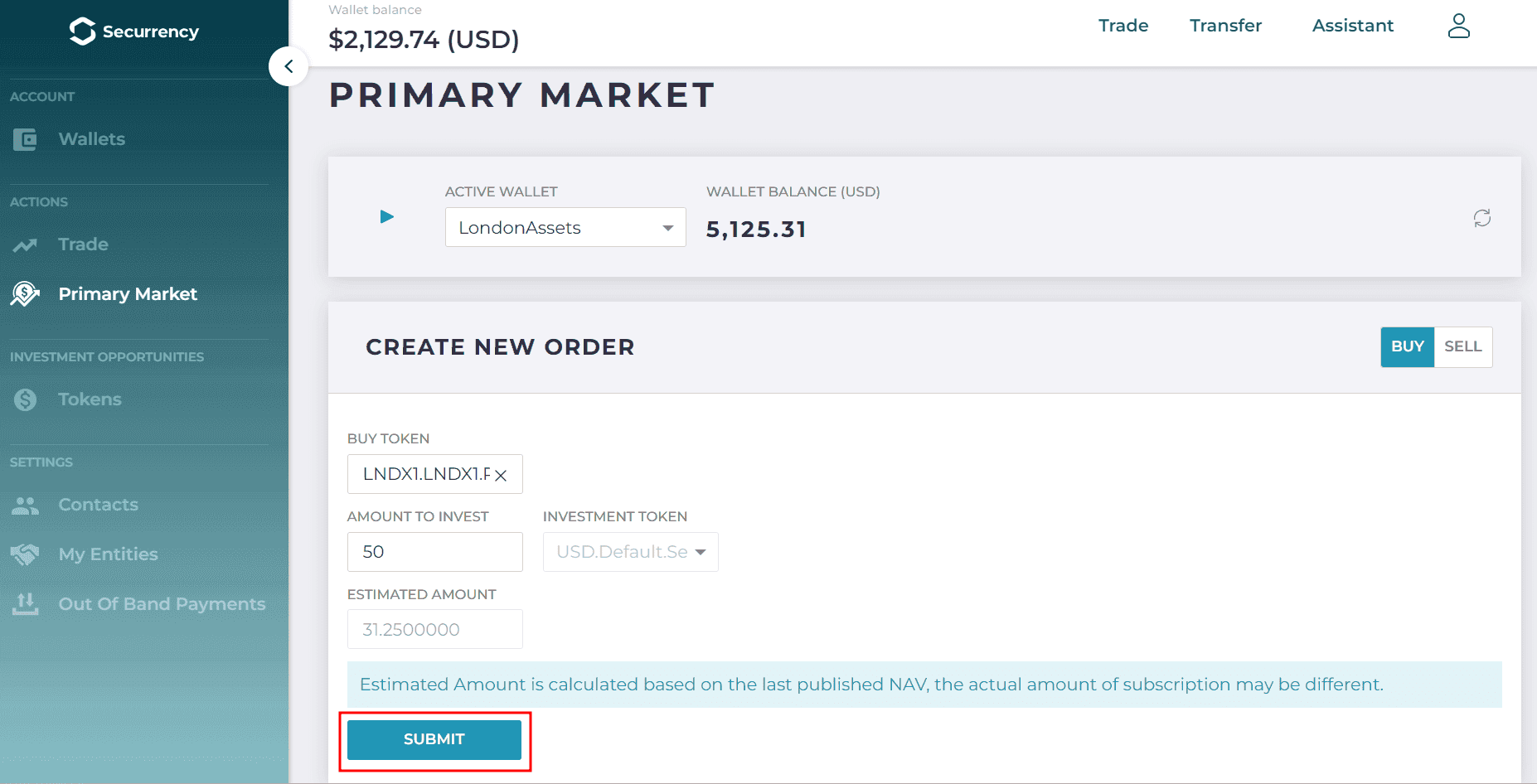Open the user profile icon

pos(1458,26)
